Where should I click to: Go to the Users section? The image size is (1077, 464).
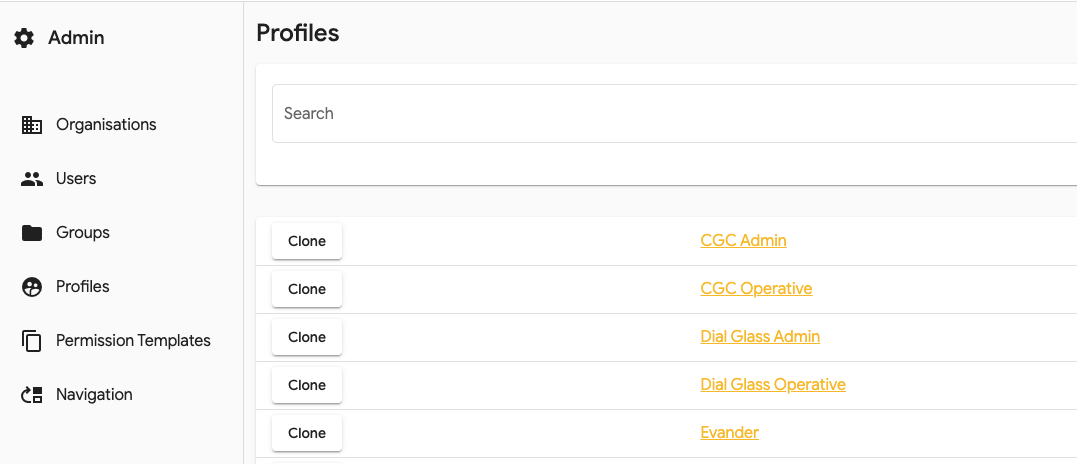[x=76, y=179]
